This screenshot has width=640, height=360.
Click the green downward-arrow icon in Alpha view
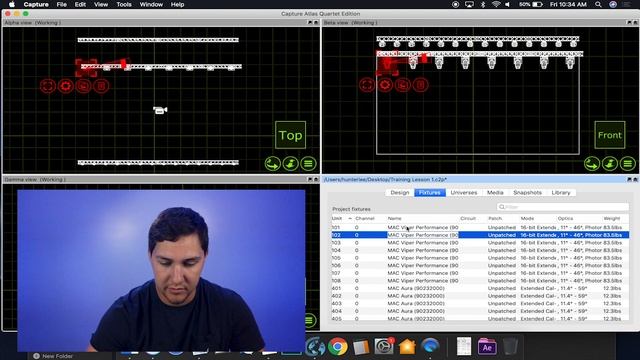[291, 164]
